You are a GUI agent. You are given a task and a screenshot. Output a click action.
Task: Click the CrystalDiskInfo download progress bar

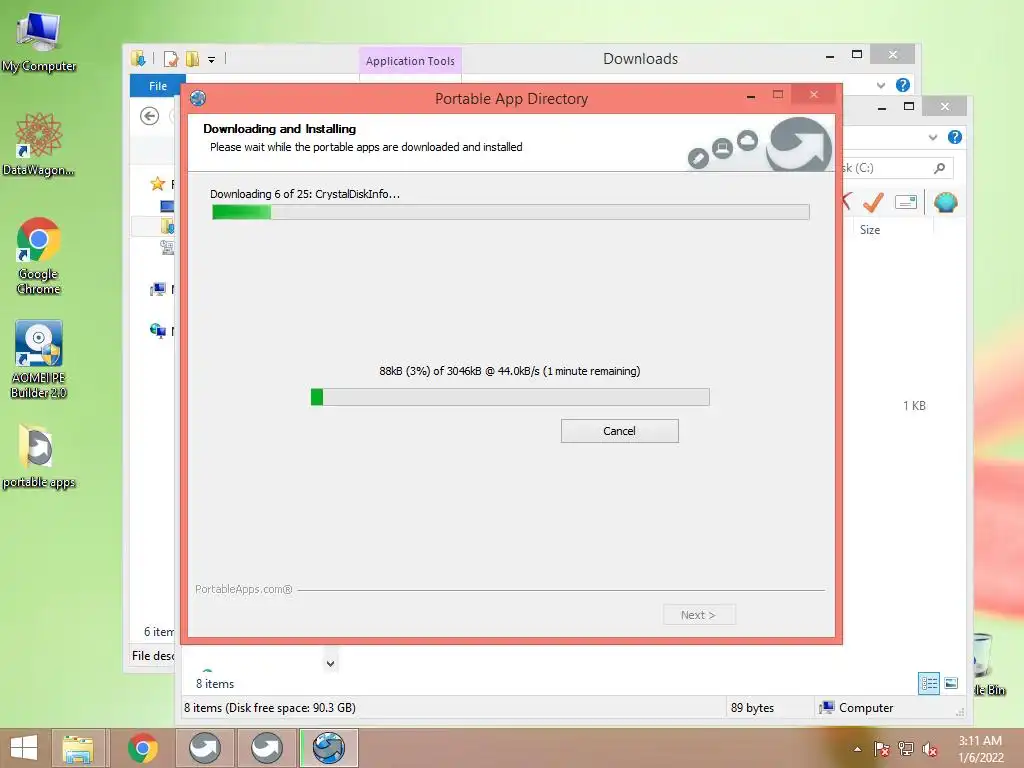click(510, 397)
